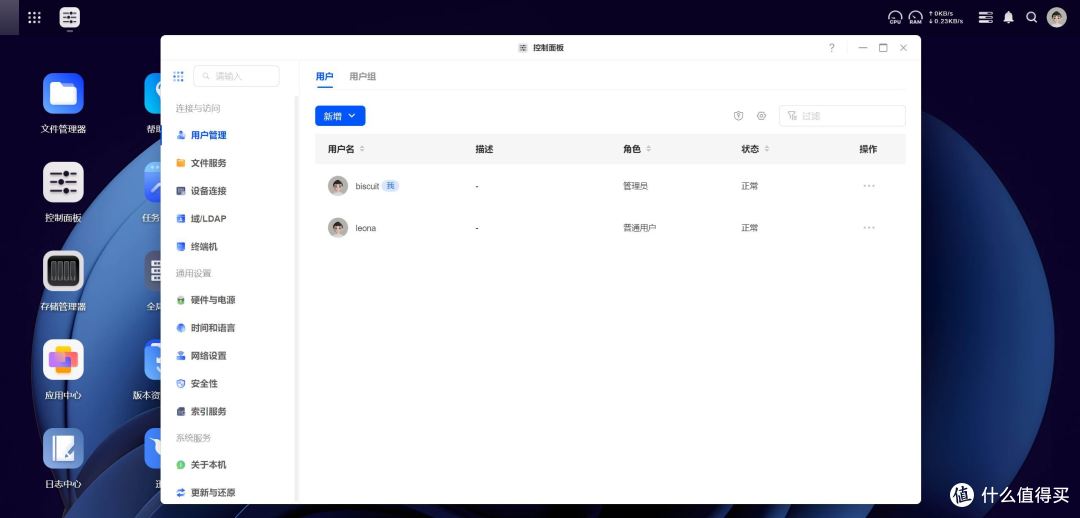This screenshot has height=518, width=1080.
Task: Click 正常 status in leona row
Action: (x=749, y=228)
